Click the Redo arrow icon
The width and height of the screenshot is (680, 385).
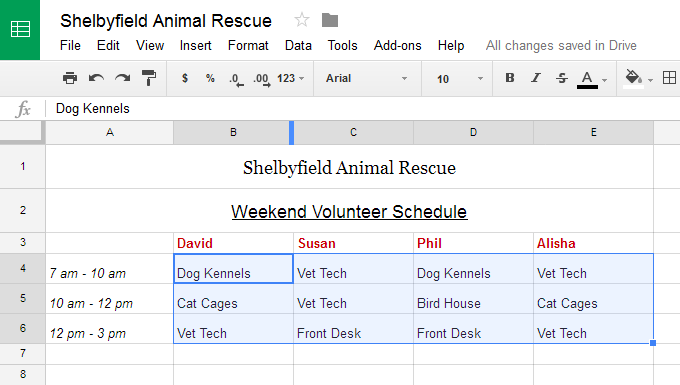pos(123,78)
